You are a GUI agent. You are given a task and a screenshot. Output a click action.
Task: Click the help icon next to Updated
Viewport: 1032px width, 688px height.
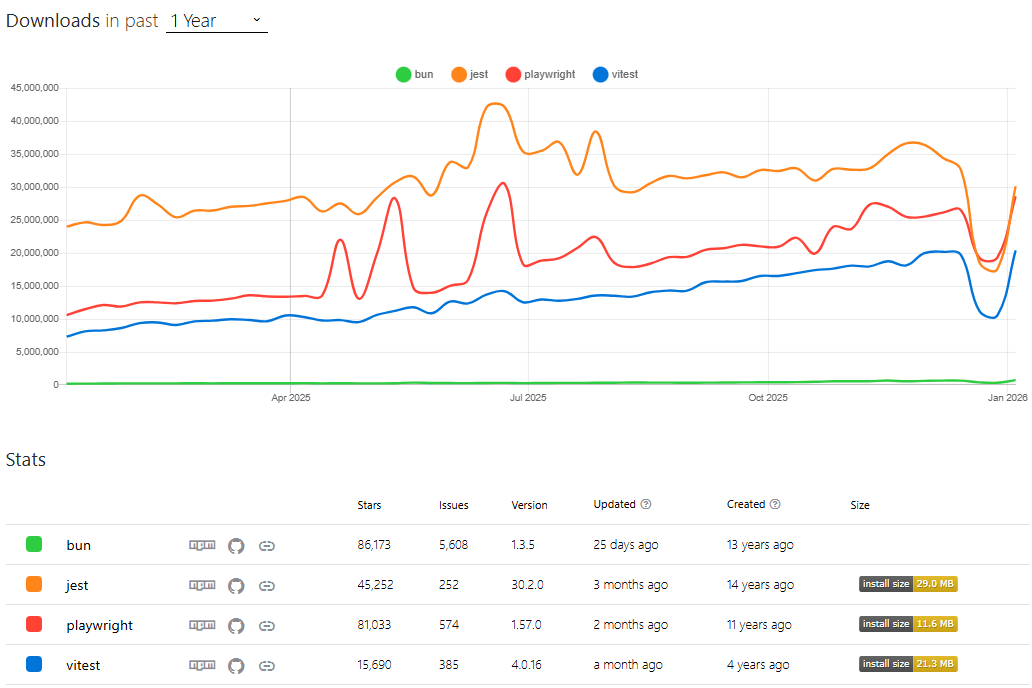pyautogui.click(x=646, y=504)
